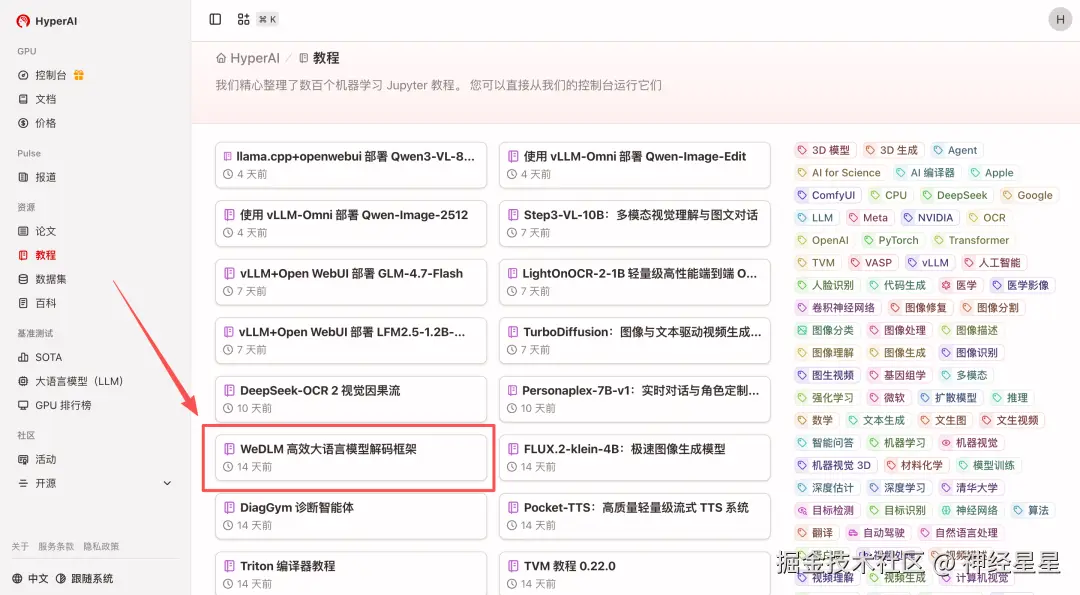Open 论文 in the sidebar
The width and height of the screenshot is (1080, 595).
tap(37, 231)
